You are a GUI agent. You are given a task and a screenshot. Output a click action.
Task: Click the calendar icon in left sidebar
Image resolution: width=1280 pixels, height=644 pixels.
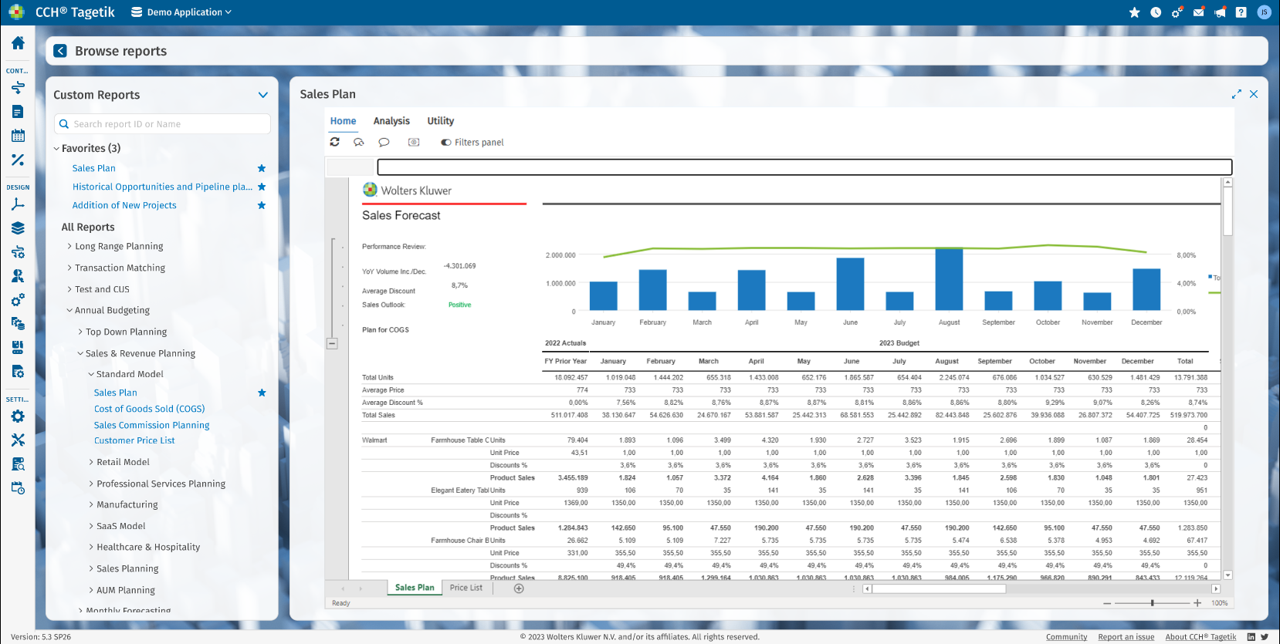(17, 136)
